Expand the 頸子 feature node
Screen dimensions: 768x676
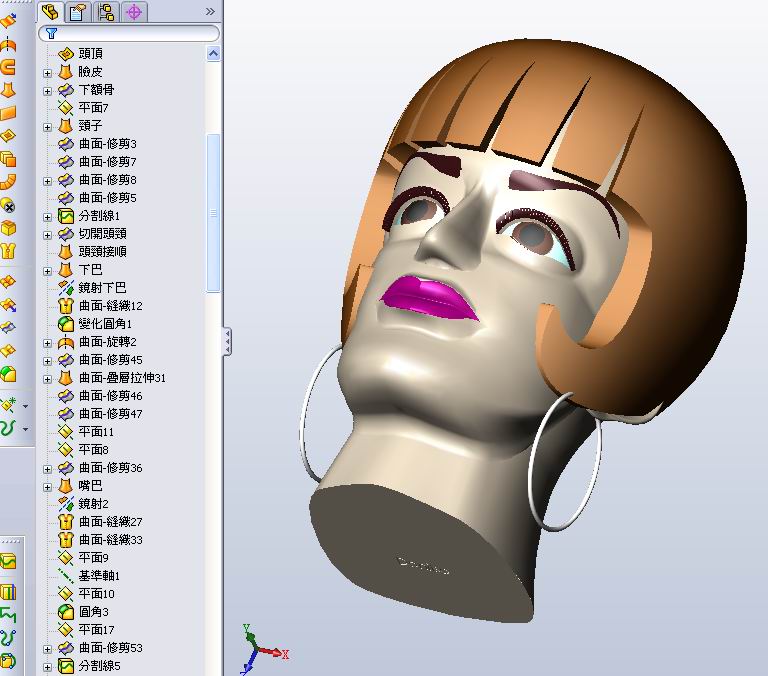(48, 127)
